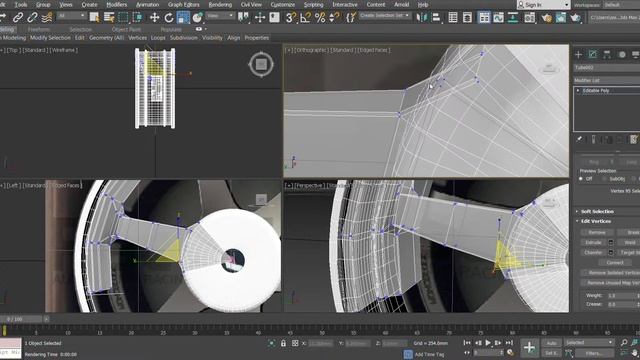Screen dimensions: 640x360
Task: Switch to Freeform ribbon tab
Action: coord(39,29)
